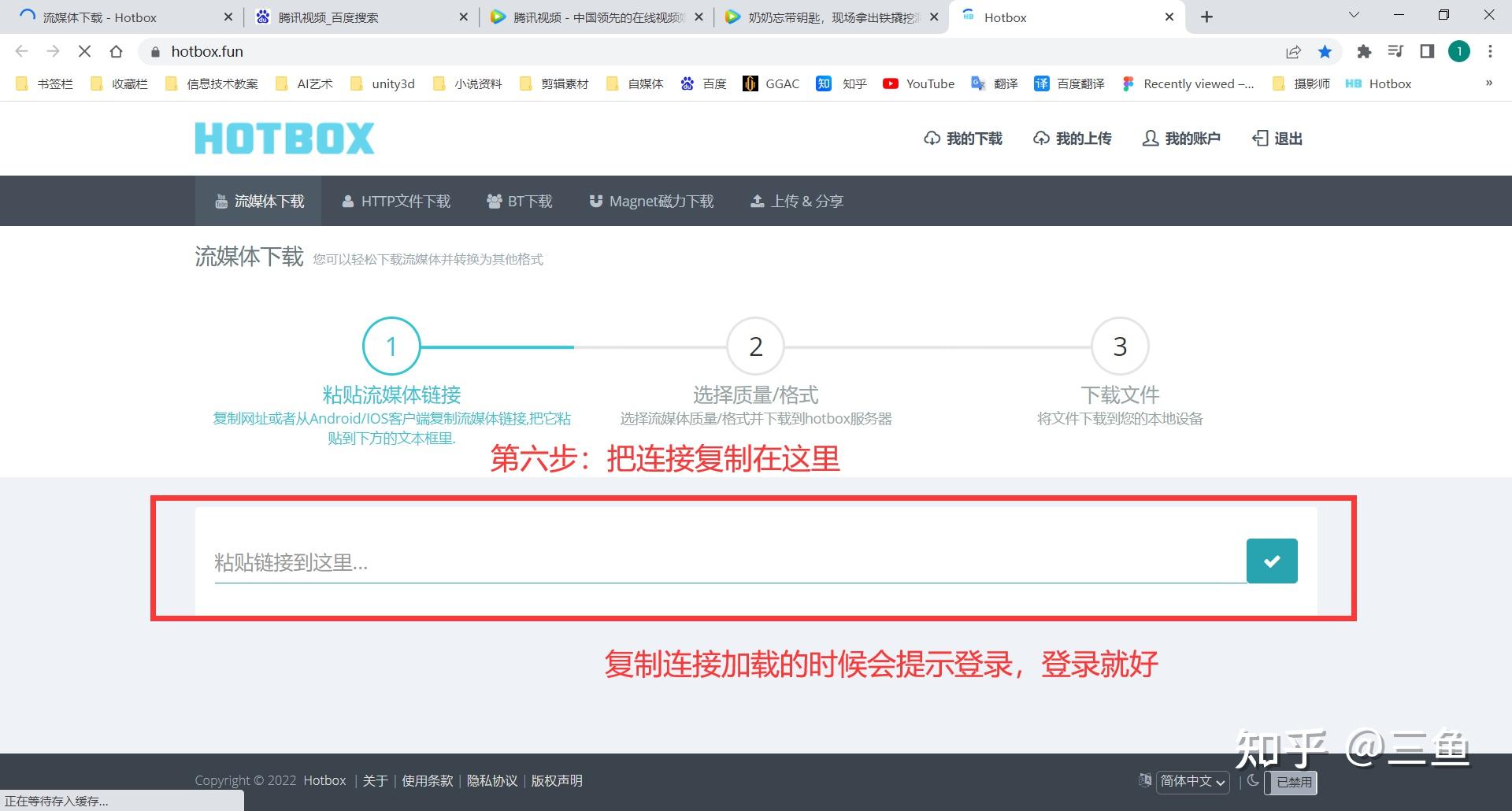This screenshot has width=1512, height=811.
Task: Switch to 奶奶忘带钥匙 browser tab
Action: [833, 17]
